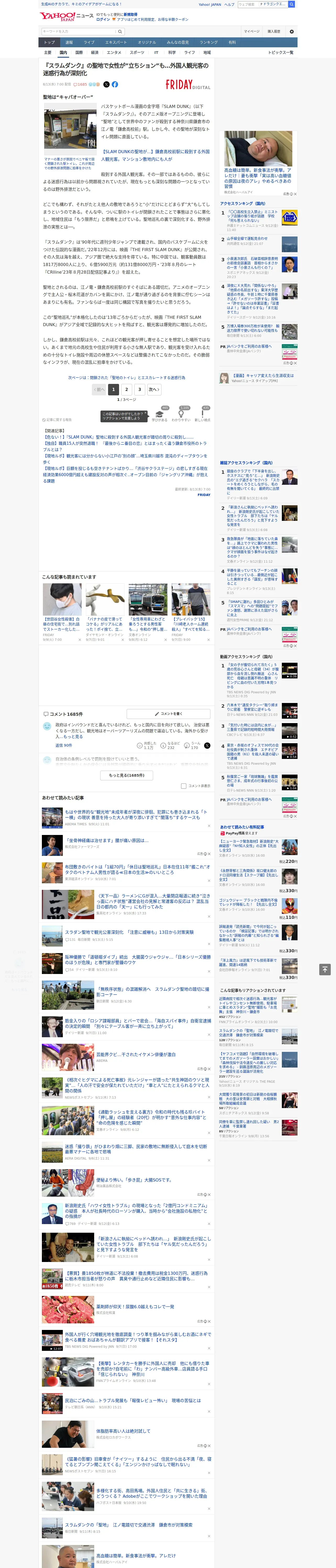Share the article on X
336x1568 pixels.
click(106, 85)
